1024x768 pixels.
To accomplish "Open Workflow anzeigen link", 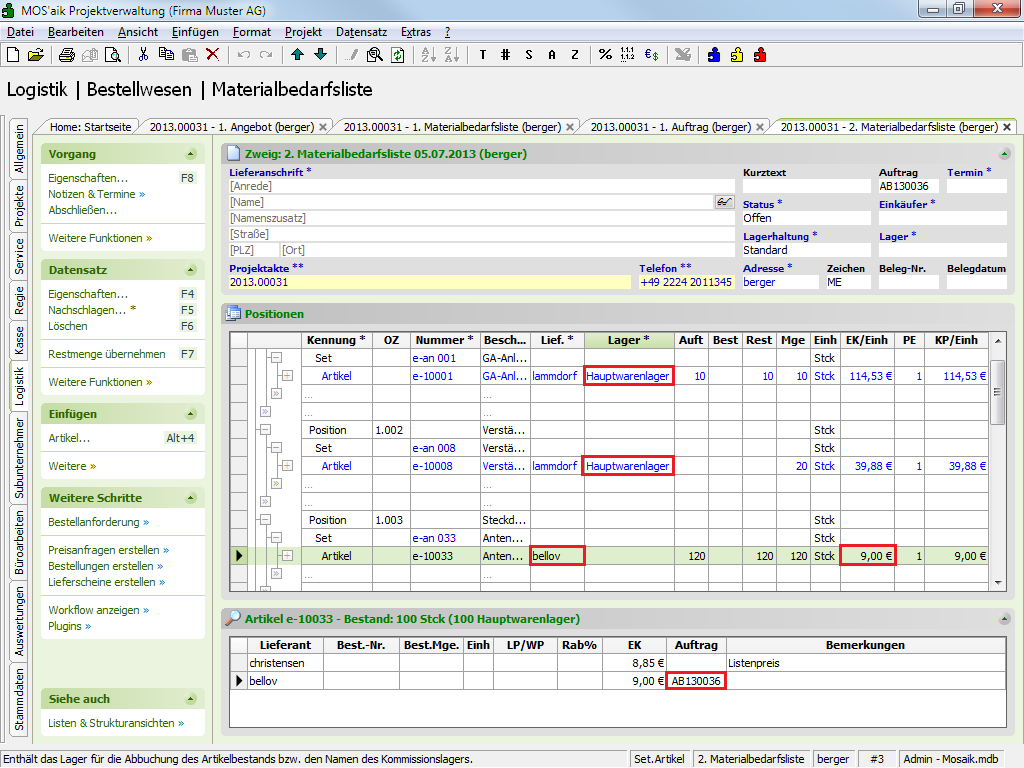I will [99, 609].
